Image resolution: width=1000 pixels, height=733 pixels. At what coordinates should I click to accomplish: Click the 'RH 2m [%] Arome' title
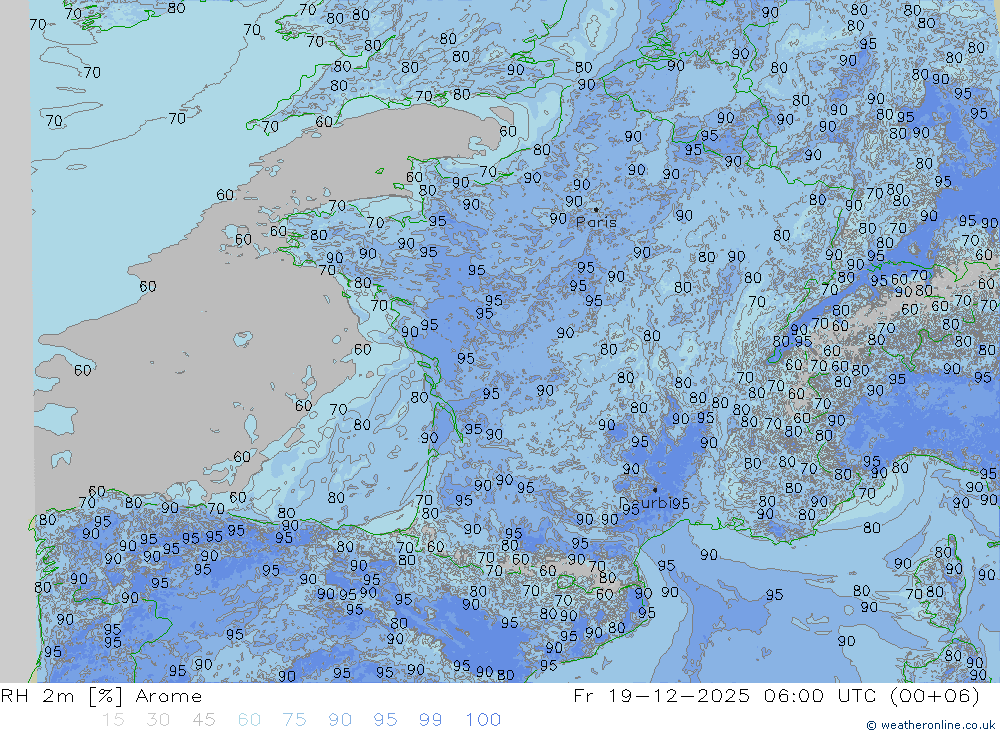101,696
